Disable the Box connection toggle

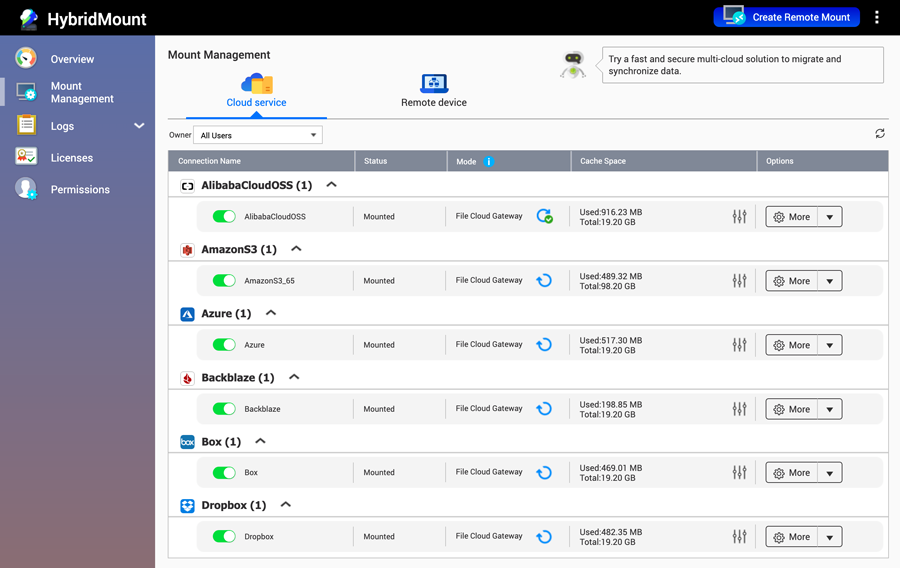224,473
